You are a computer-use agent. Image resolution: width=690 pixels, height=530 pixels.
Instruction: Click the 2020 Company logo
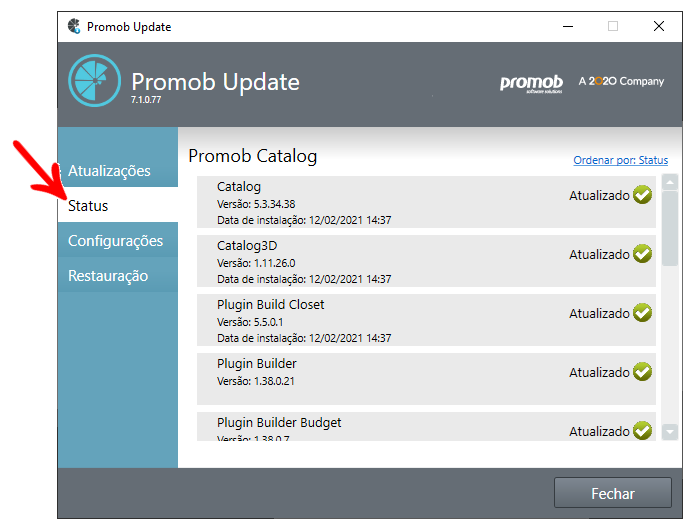pyautogui.click(x=621, y=81)
